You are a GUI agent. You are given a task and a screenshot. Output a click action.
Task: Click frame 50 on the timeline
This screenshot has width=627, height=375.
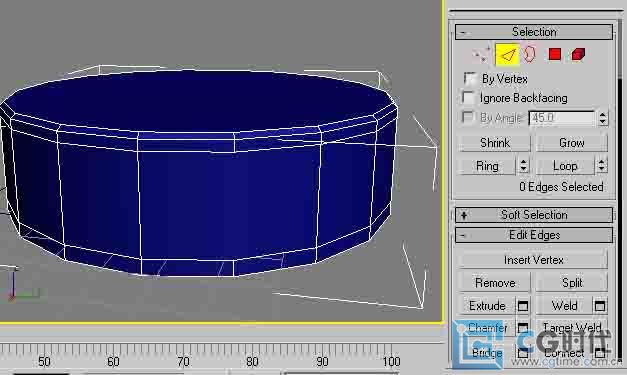pos(44,362)
